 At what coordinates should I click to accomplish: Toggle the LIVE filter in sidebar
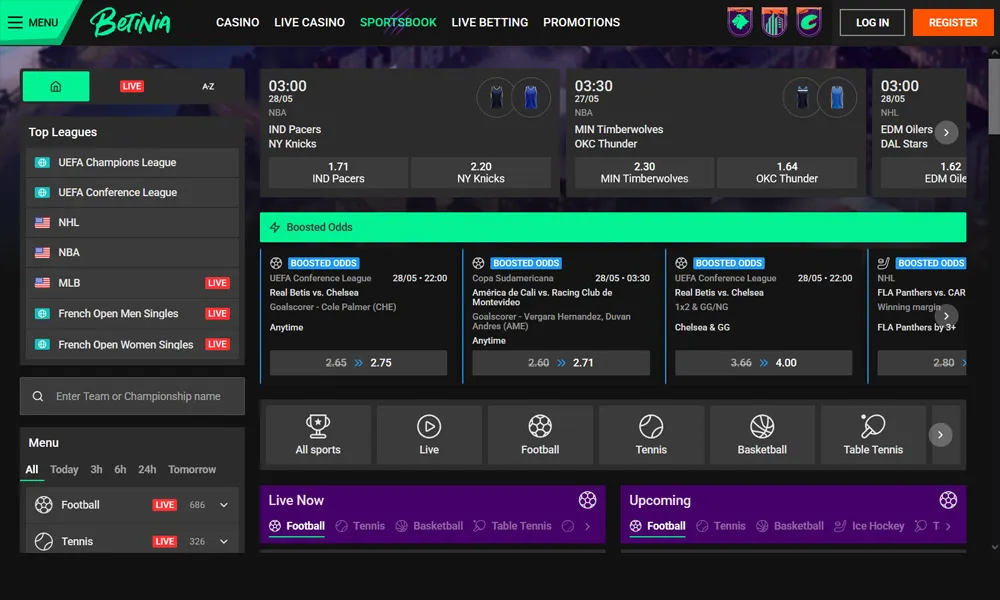[132, 87]
